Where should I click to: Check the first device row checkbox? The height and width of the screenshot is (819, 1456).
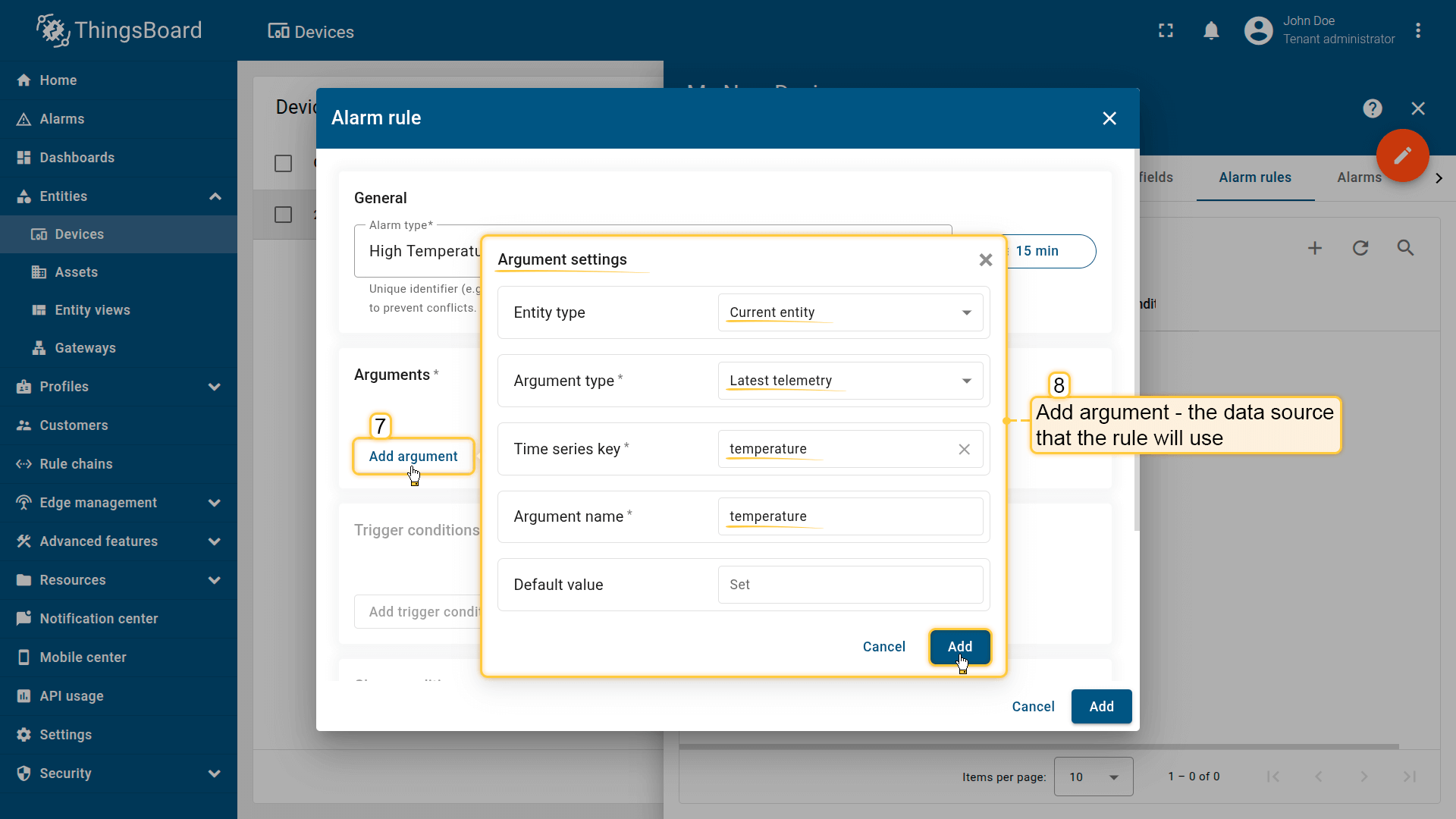pos(283,215)
